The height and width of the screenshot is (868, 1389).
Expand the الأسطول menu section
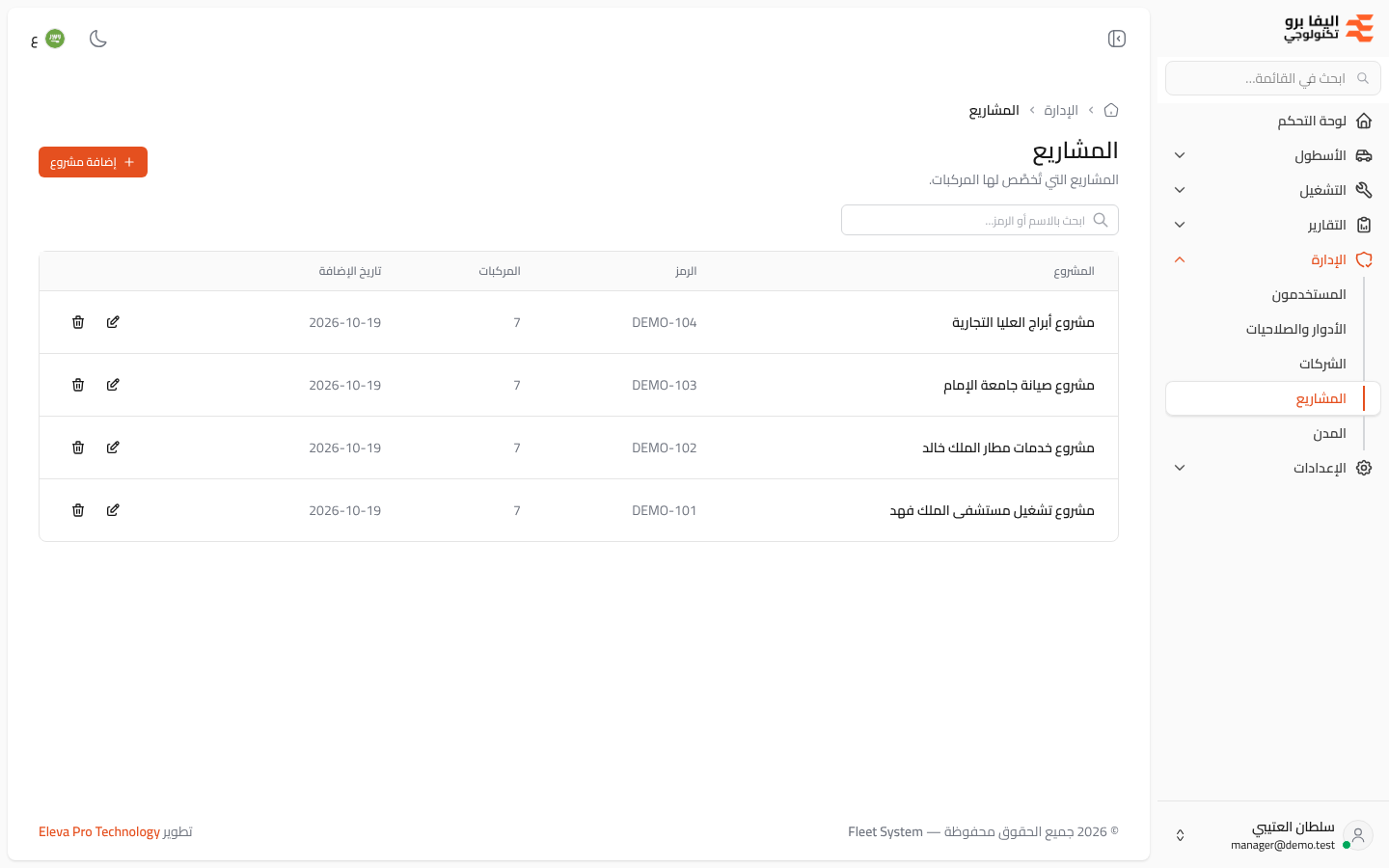click(x=1273, y=155)
